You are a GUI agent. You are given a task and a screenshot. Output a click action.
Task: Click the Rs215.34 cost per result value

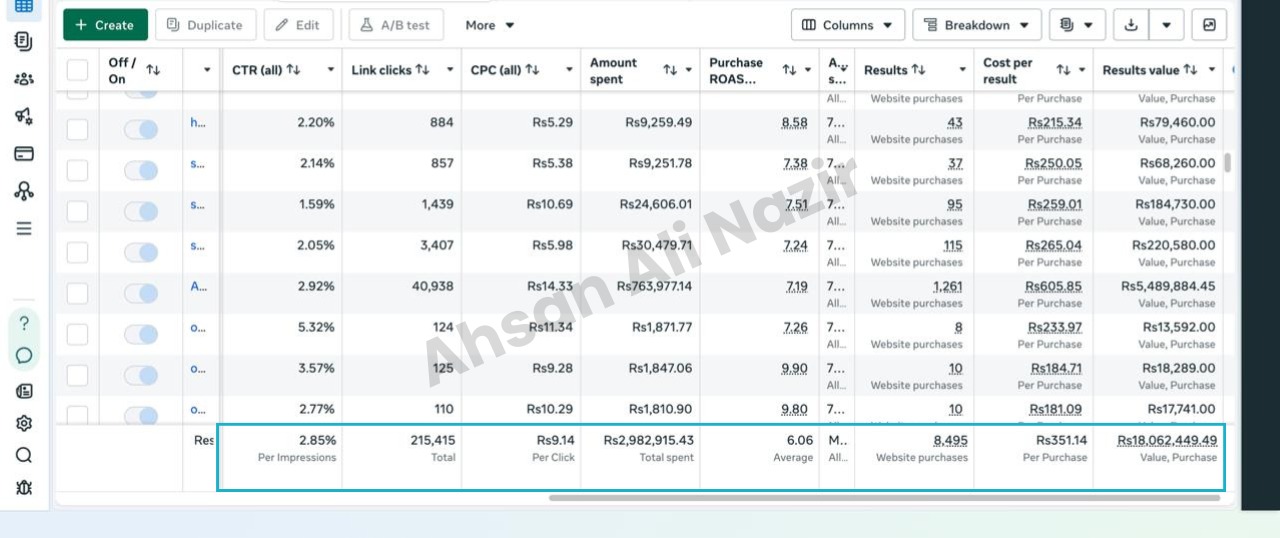coord(1055,123)
